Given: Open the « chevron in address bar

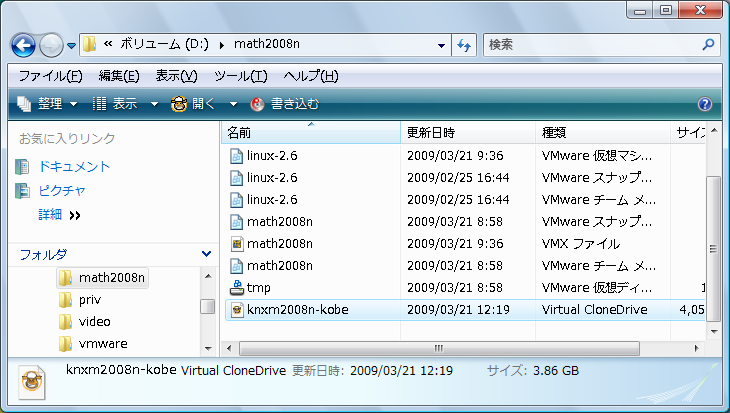Looking at the screenshot, I should [108, 44].
